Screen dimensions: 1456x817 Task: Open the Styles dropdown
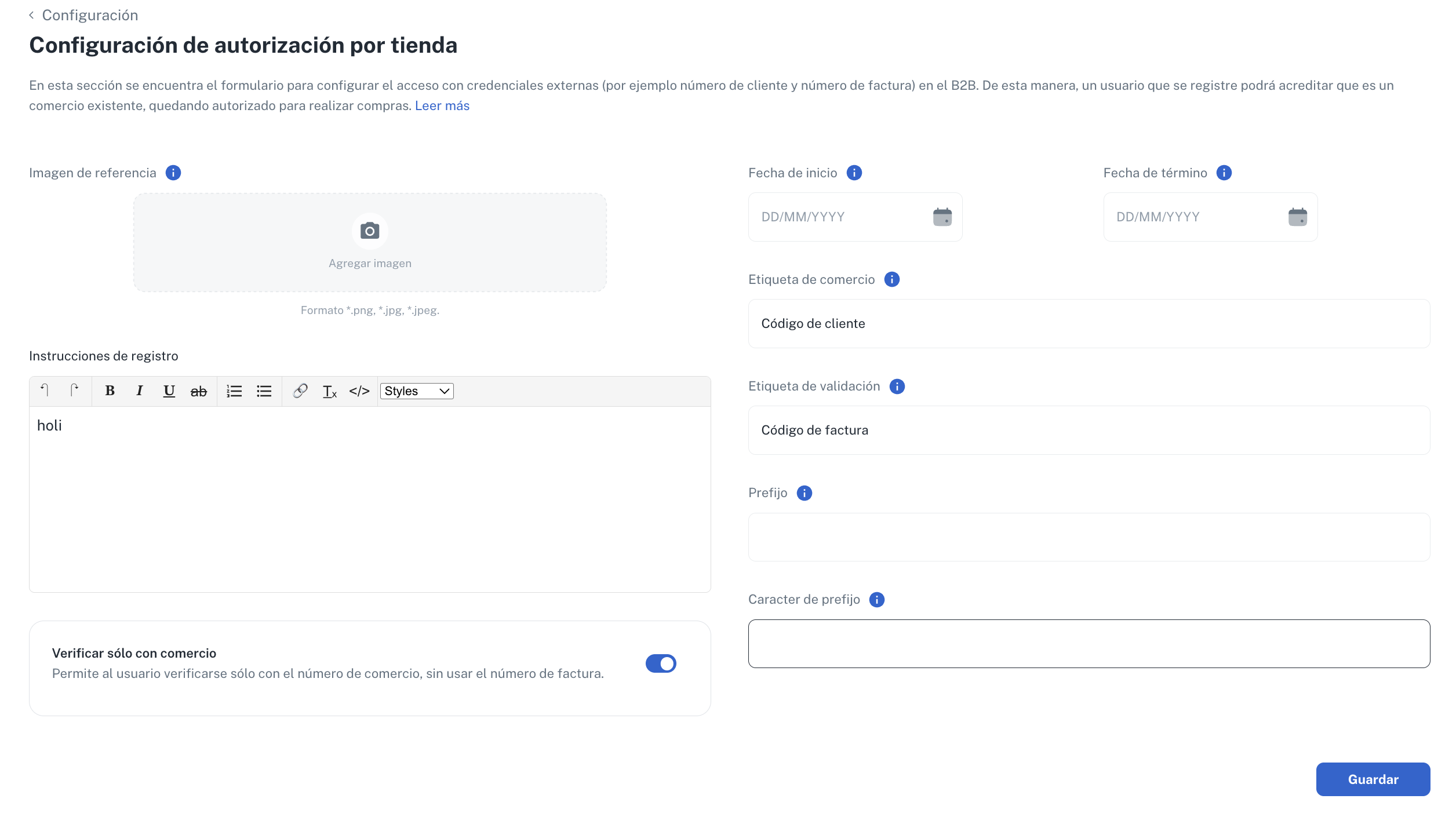pos(416,391)
